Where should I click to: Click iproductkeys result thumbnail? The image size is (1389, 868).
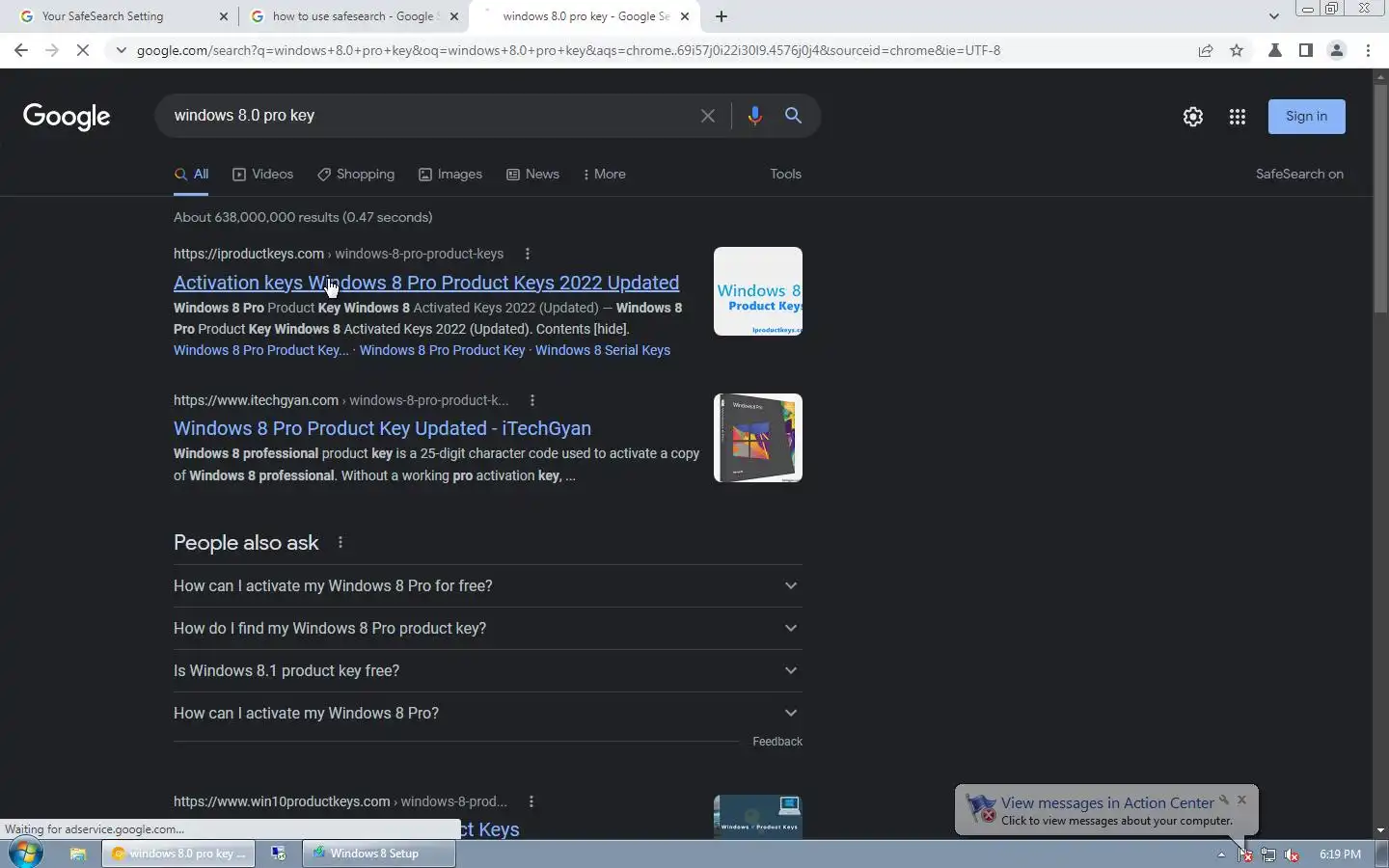pos(758,291)
